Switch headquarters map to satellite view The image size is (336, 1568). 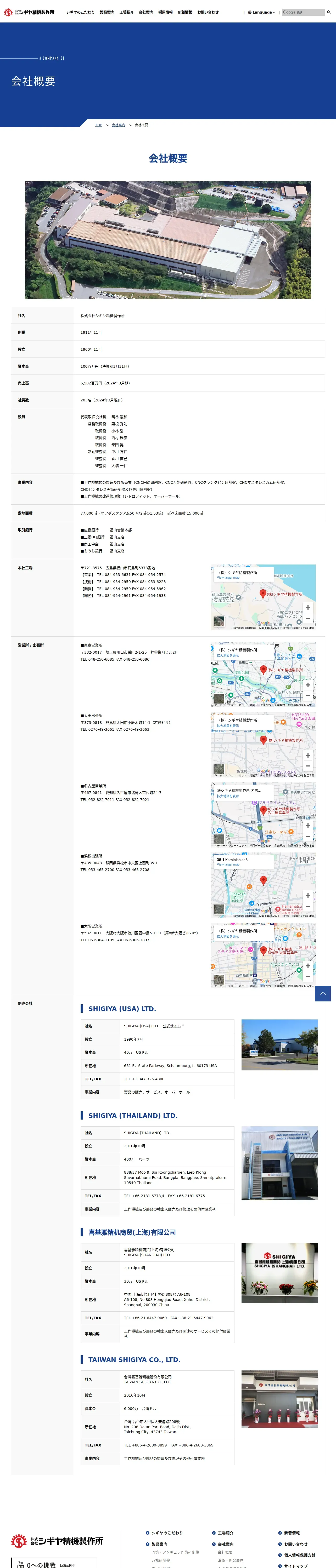(220, 621)
